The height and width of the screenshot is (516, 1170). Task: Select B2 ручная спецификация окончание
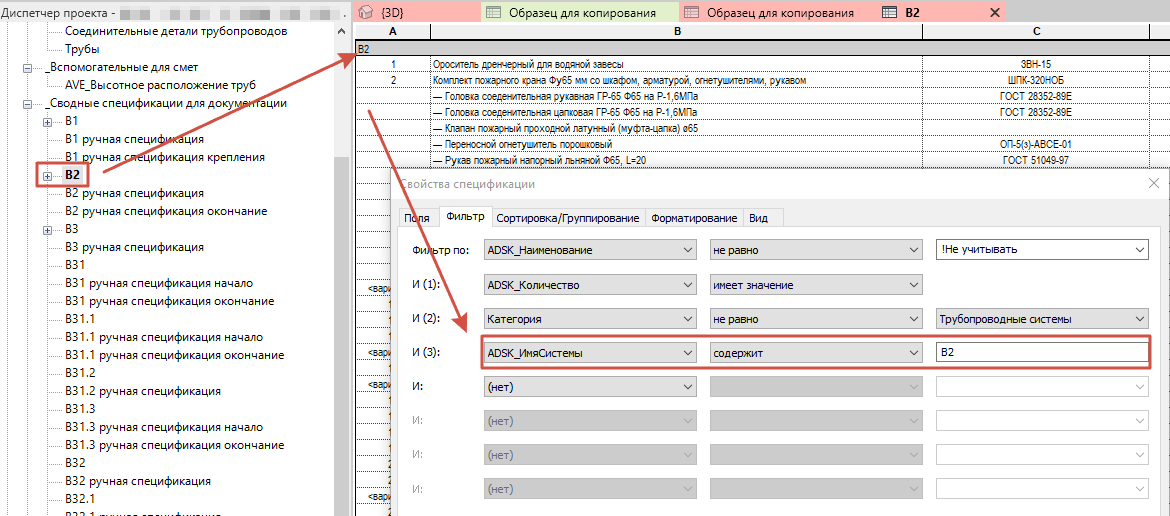pyautogui.click(x=166, y=211)
